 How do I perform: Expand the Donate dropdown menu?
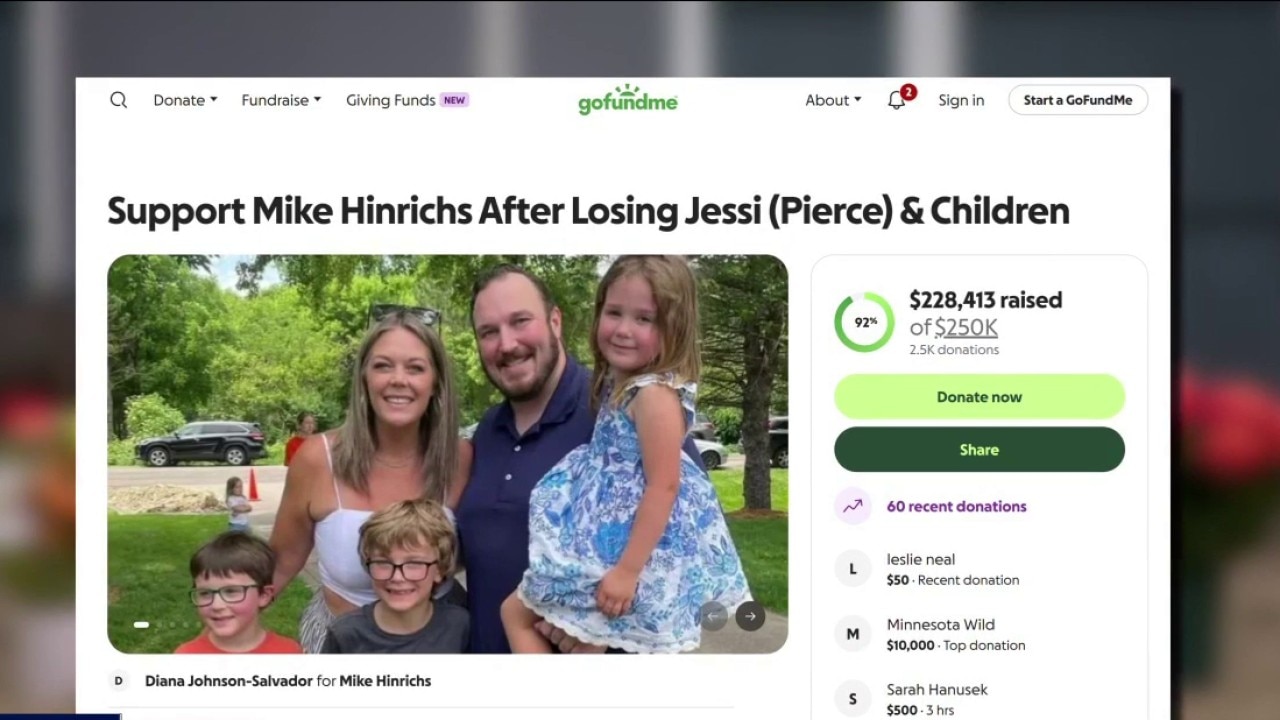pos(185,100)
